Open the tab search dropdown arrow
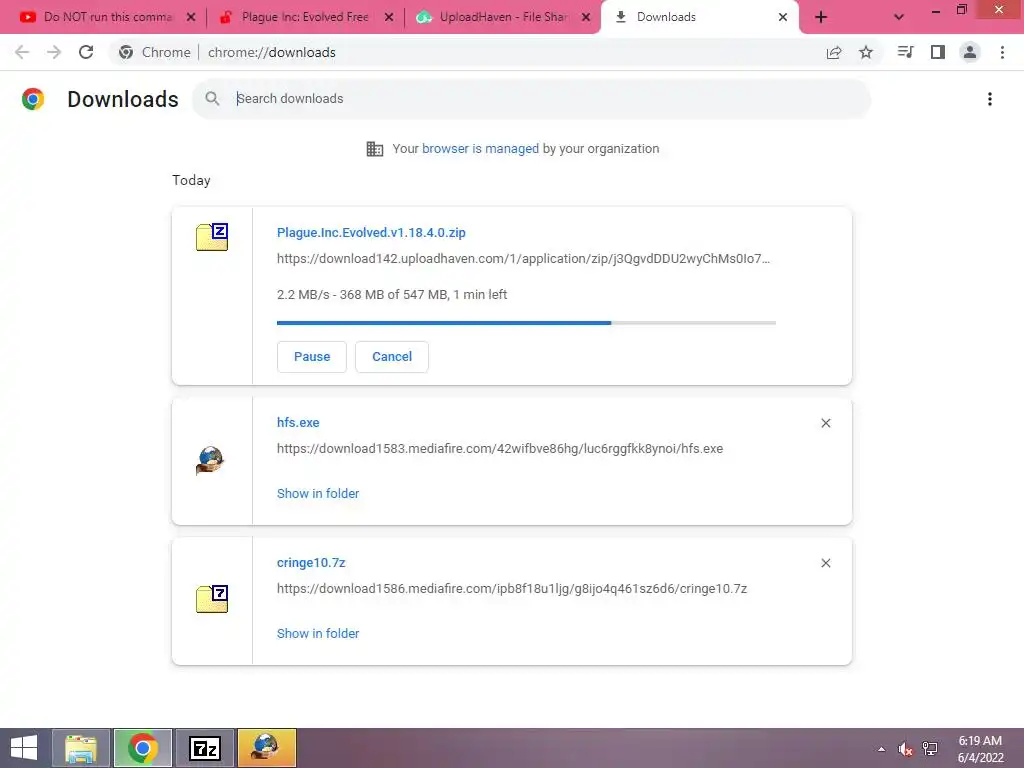 (x=899, y=17)
